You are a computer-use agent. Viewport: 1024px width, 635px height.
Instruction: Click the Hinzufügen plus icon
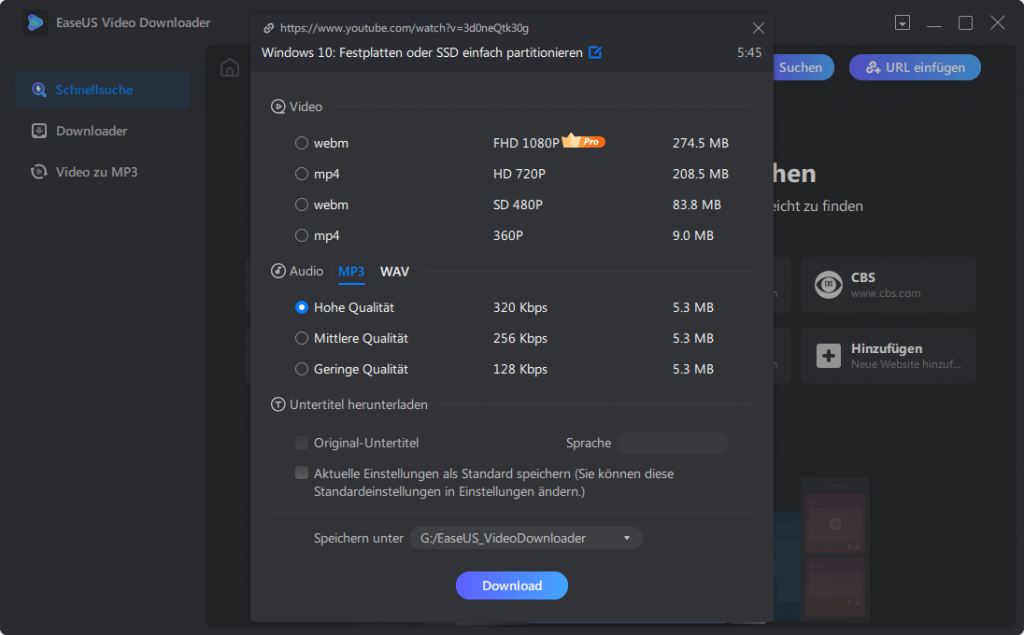coord(827,355)
